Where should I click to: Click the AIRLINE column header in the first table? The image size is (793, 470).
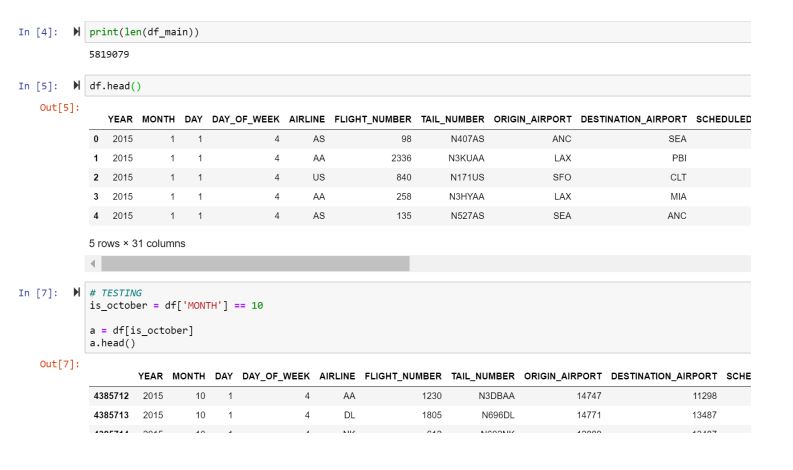[x=307, y=119]
